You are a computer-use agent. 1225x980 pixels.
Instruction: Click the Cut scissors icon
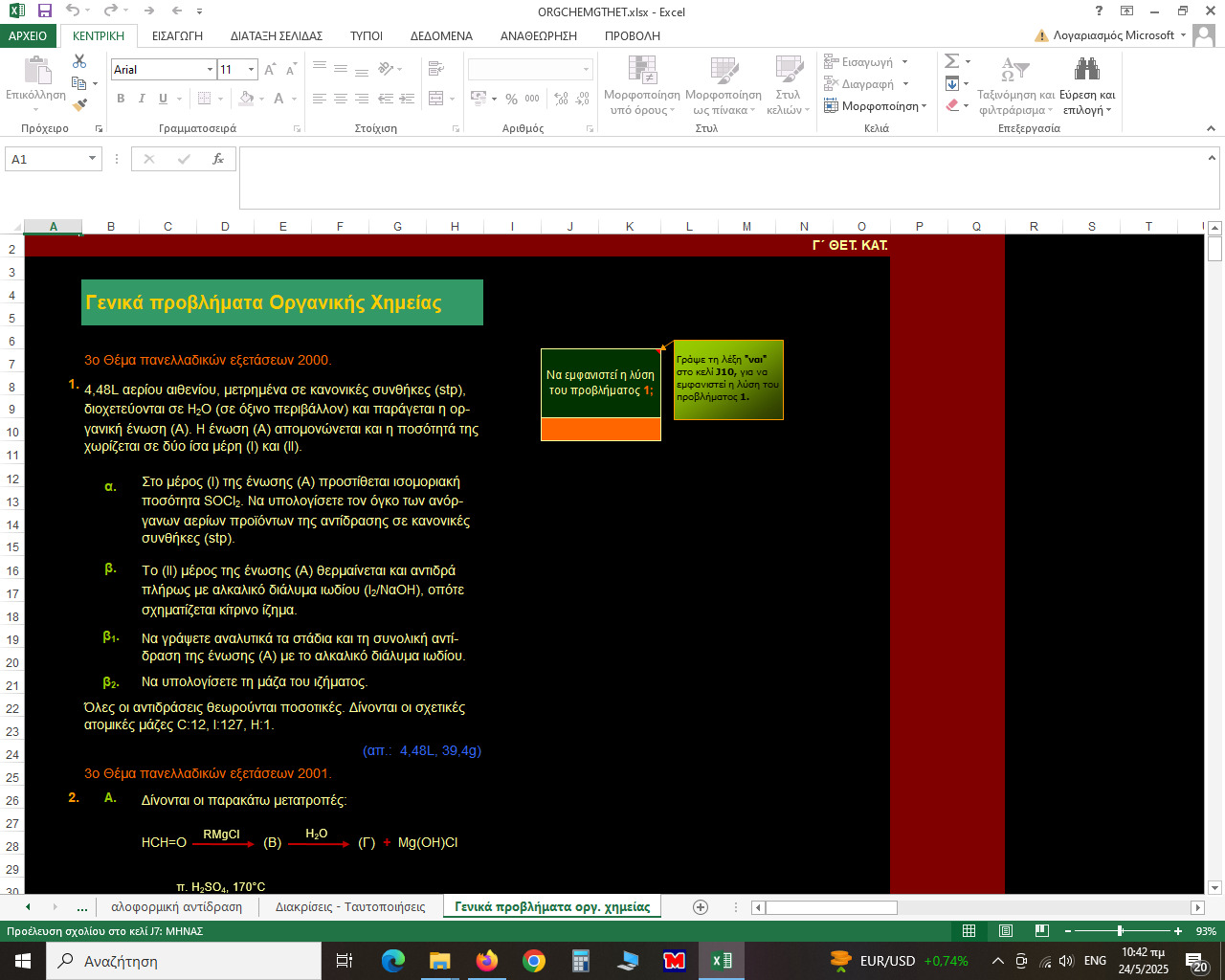click(x=79, y=61)
